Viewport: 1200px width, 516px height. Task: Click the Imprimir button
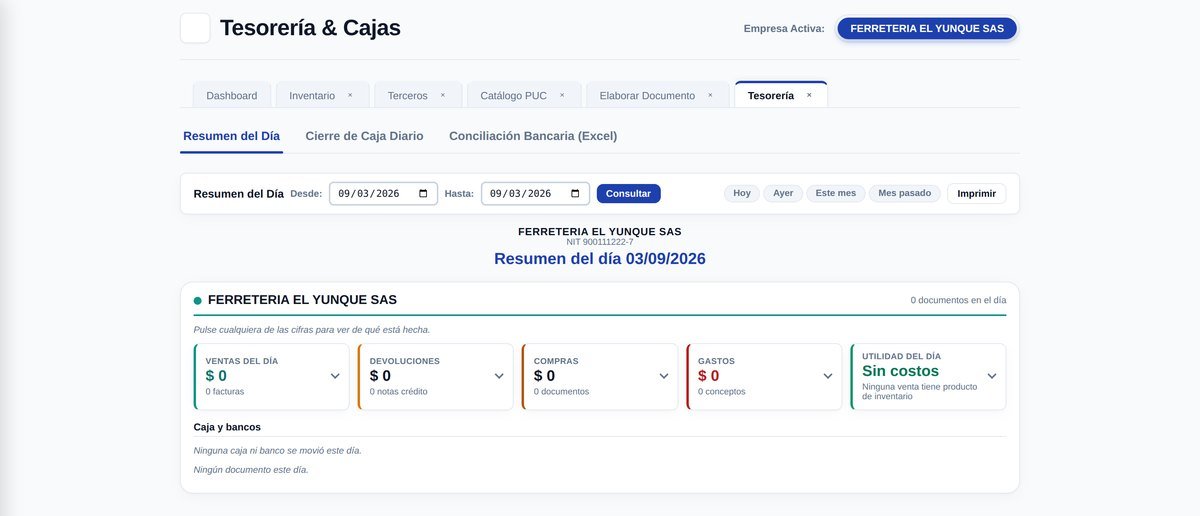click(977, 193)
